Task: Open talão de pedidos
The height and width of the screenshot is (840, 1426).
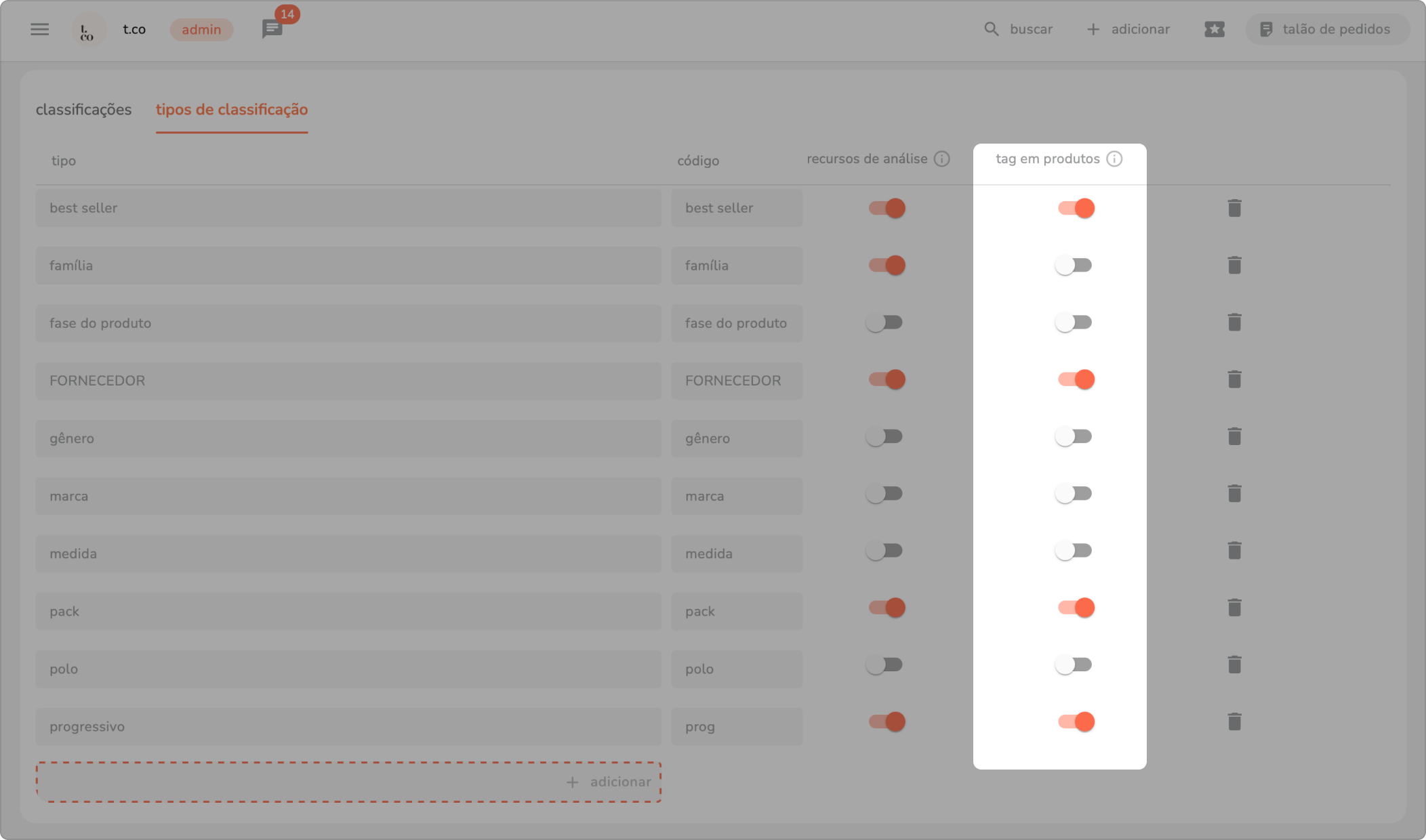Action: tap(1326, 29)
